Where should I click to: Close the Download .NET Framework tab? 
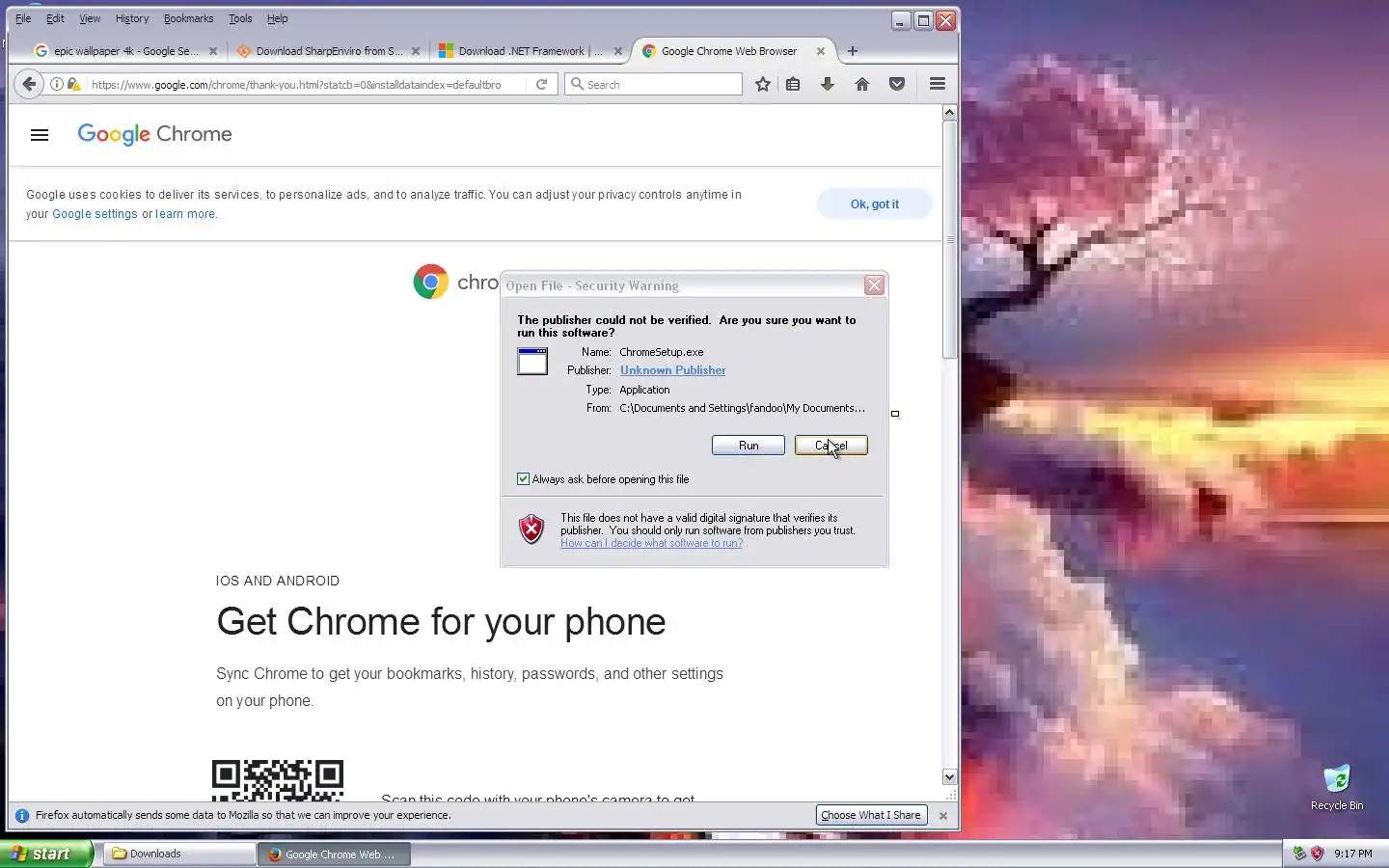[x=618, y=51]
